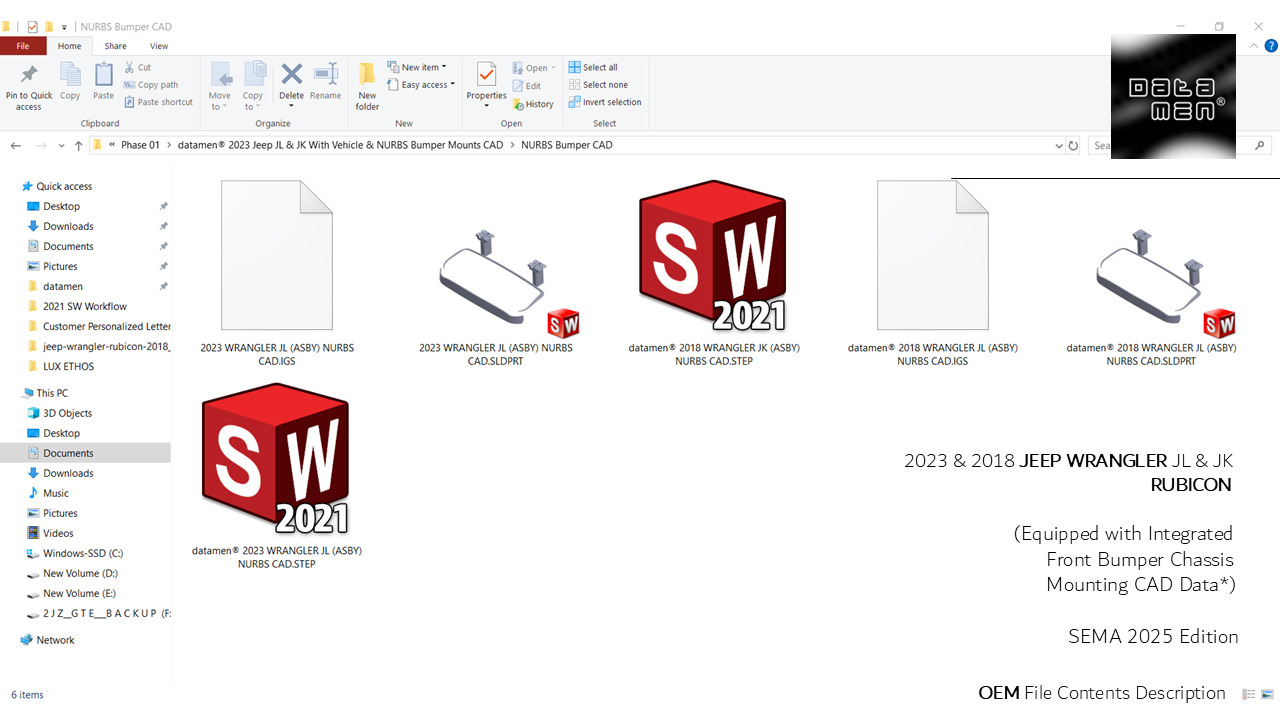Click the Pin to Quick access icon
The image size is (1280, 720).
[29, 76]
